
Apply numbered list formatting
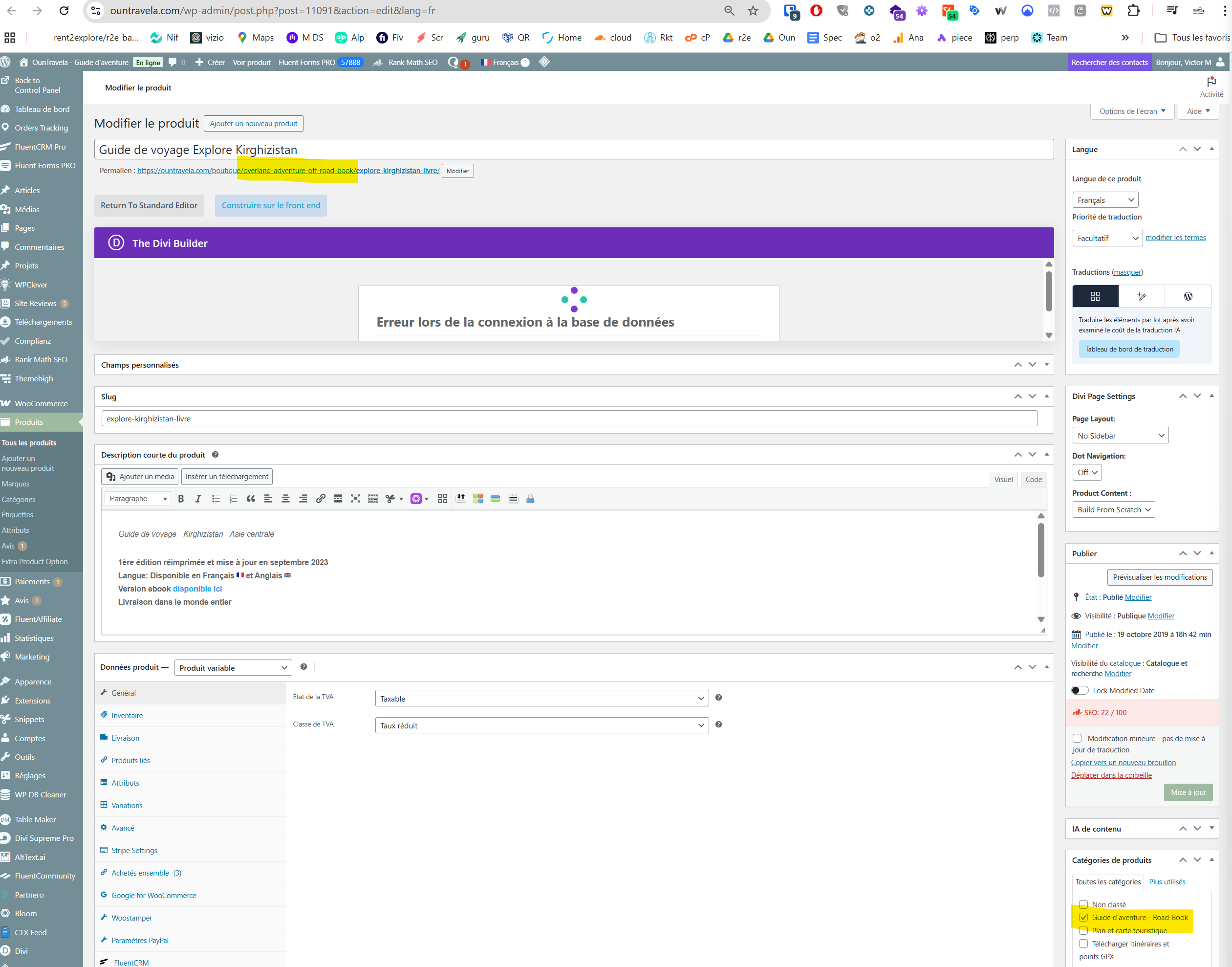[233, 499]
